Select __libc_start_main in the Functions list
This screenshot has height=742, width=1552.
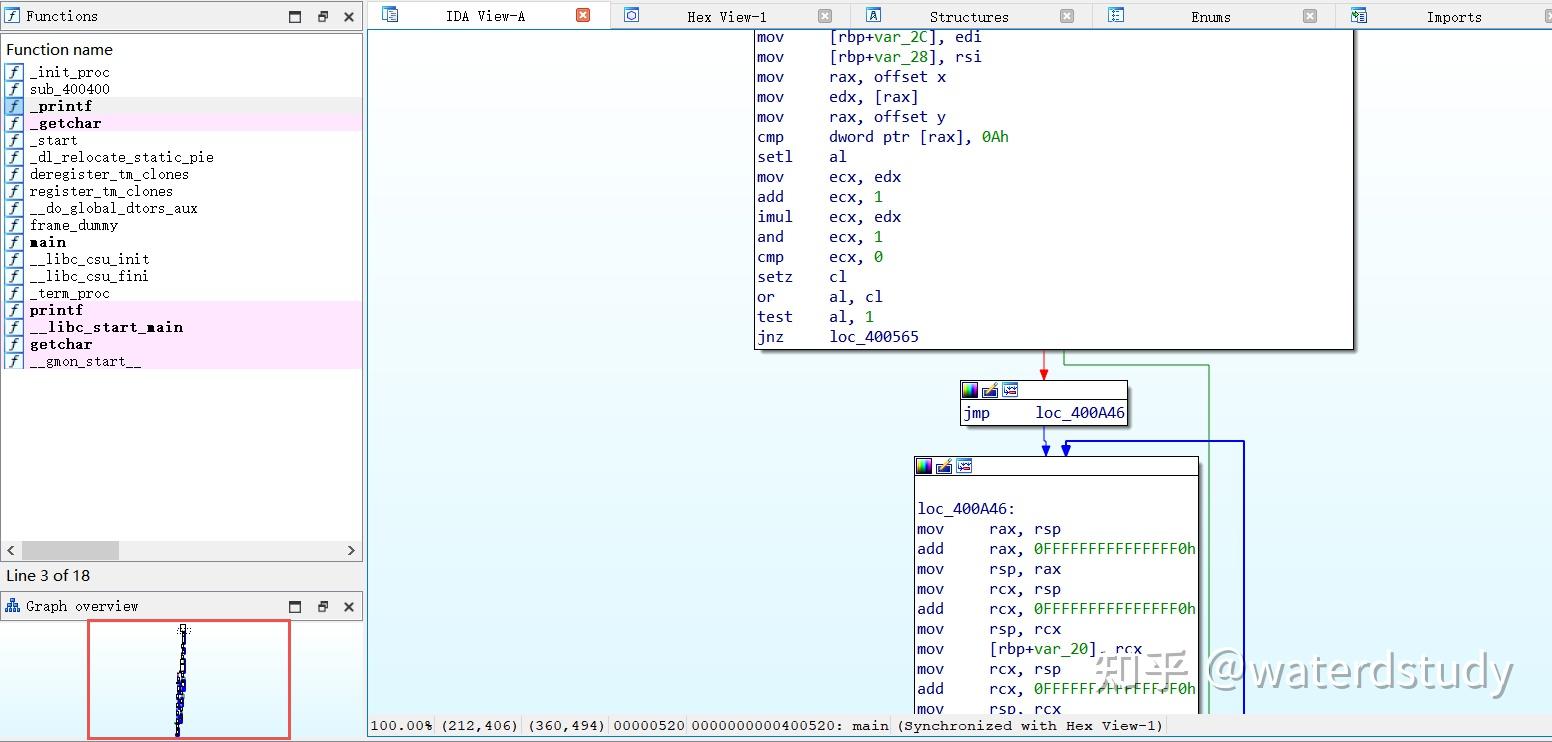click(x=106, y=327)
